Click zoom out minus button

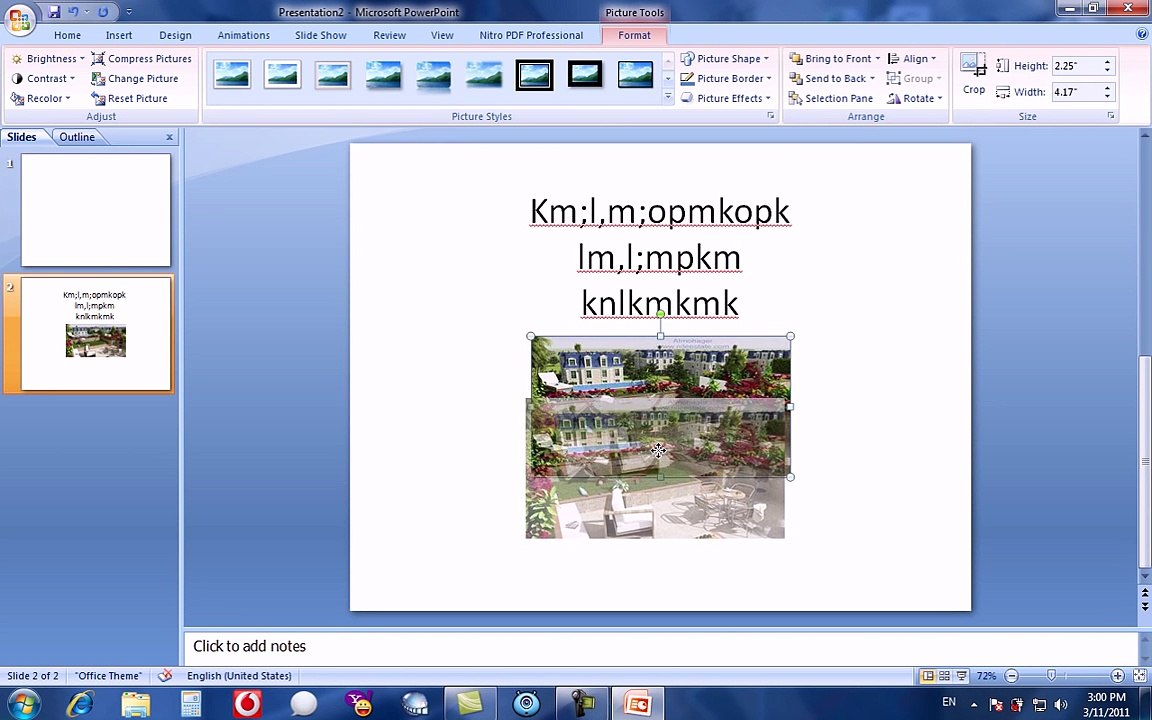click(x=1012, y=676)
